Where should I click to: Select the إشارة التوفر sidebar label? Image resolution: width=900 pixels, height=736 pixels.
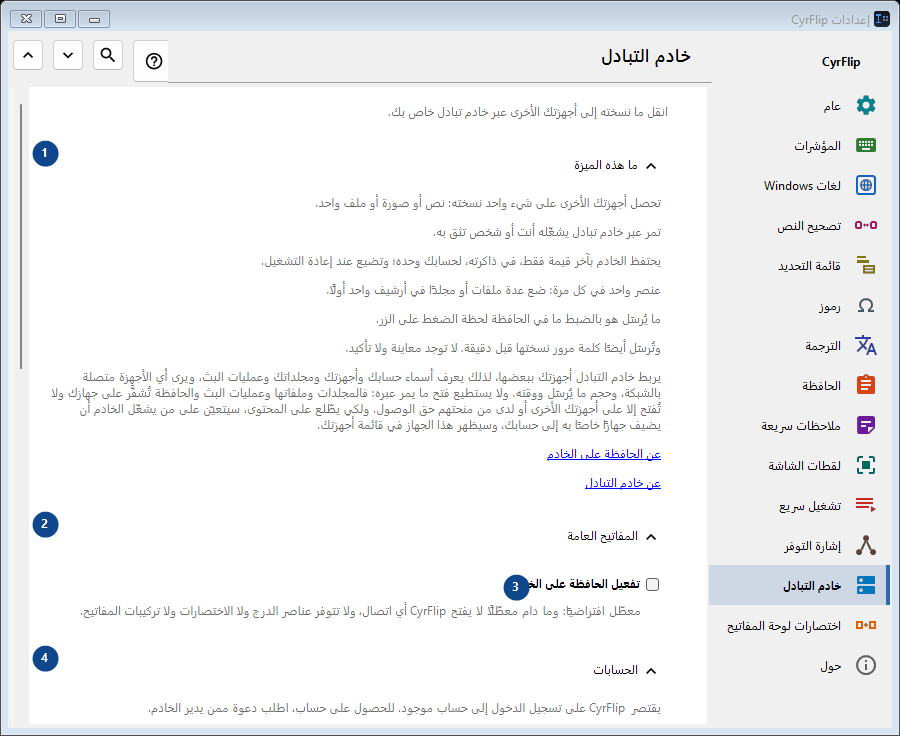tap(812, 546)
